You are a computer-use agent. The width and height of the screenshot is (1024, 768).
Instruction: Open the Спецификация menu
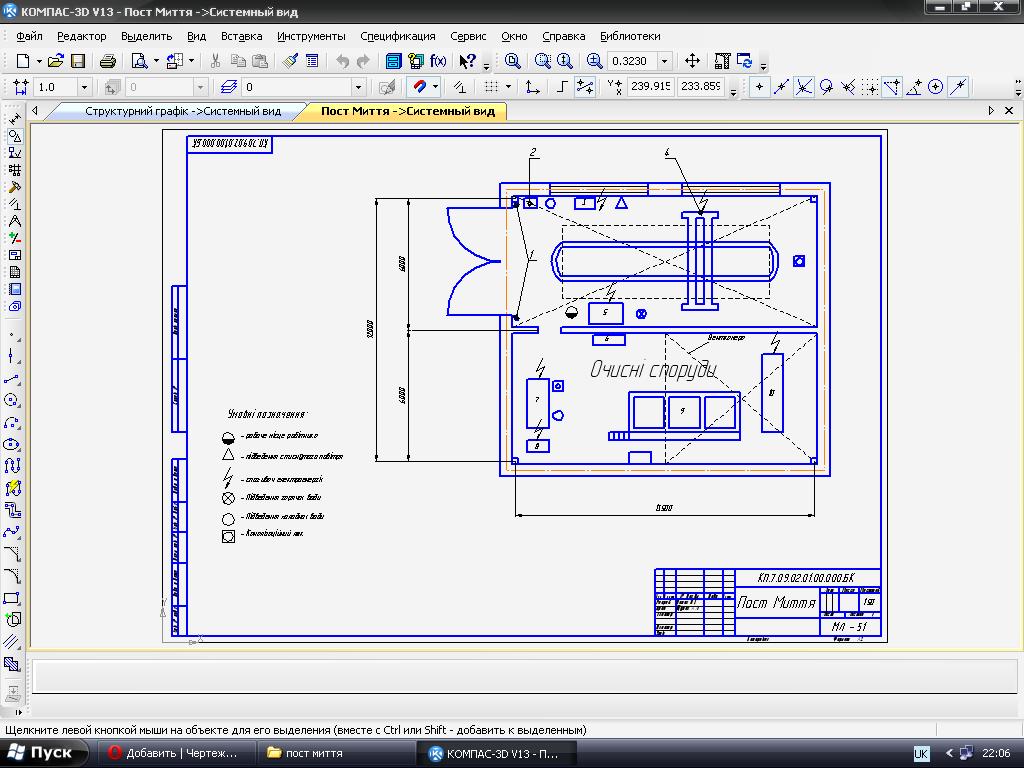398,37
